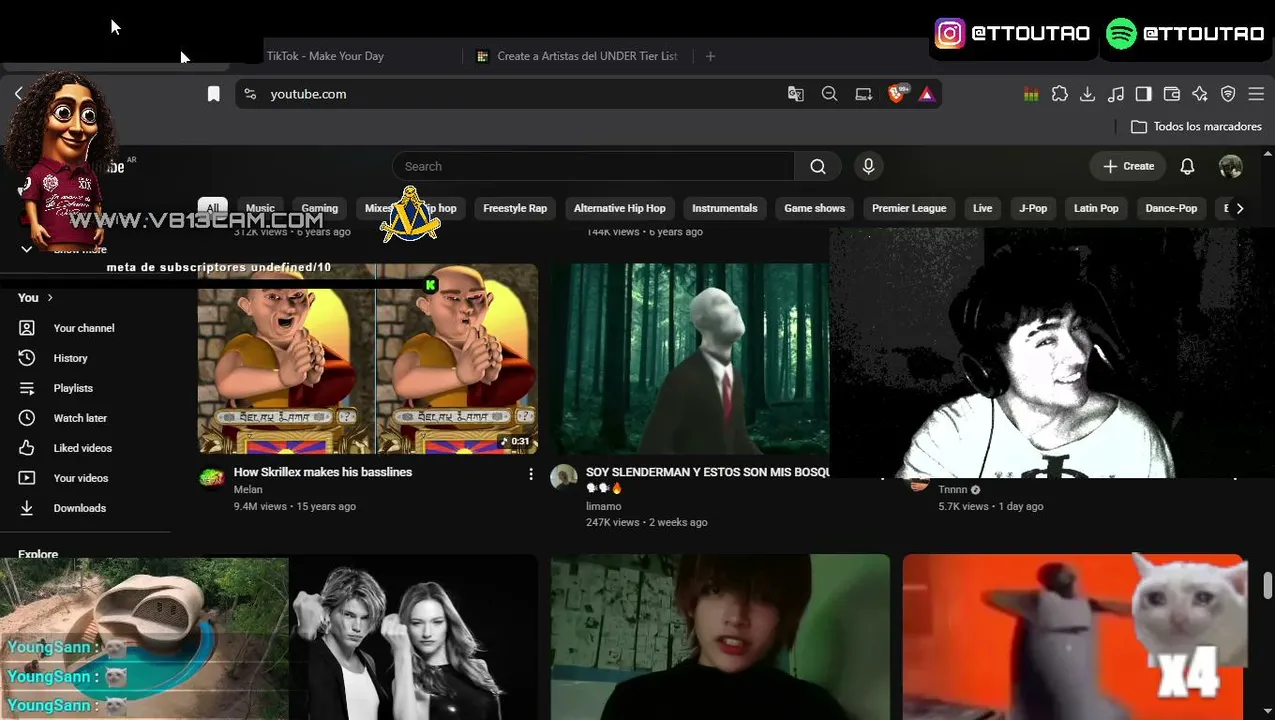Open the Brave Shields lion icon
The width and height of the screenshot is (1275, 720).
[898, 94]
